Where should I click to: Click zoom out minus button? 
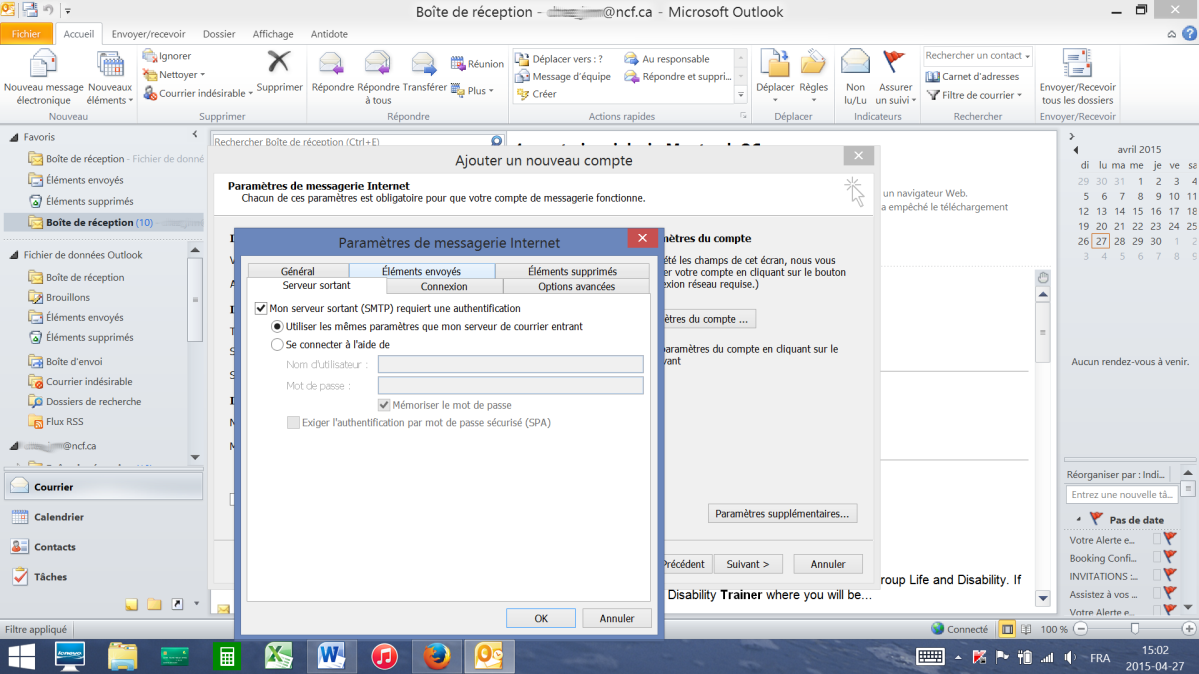(x=1081, y=629)
